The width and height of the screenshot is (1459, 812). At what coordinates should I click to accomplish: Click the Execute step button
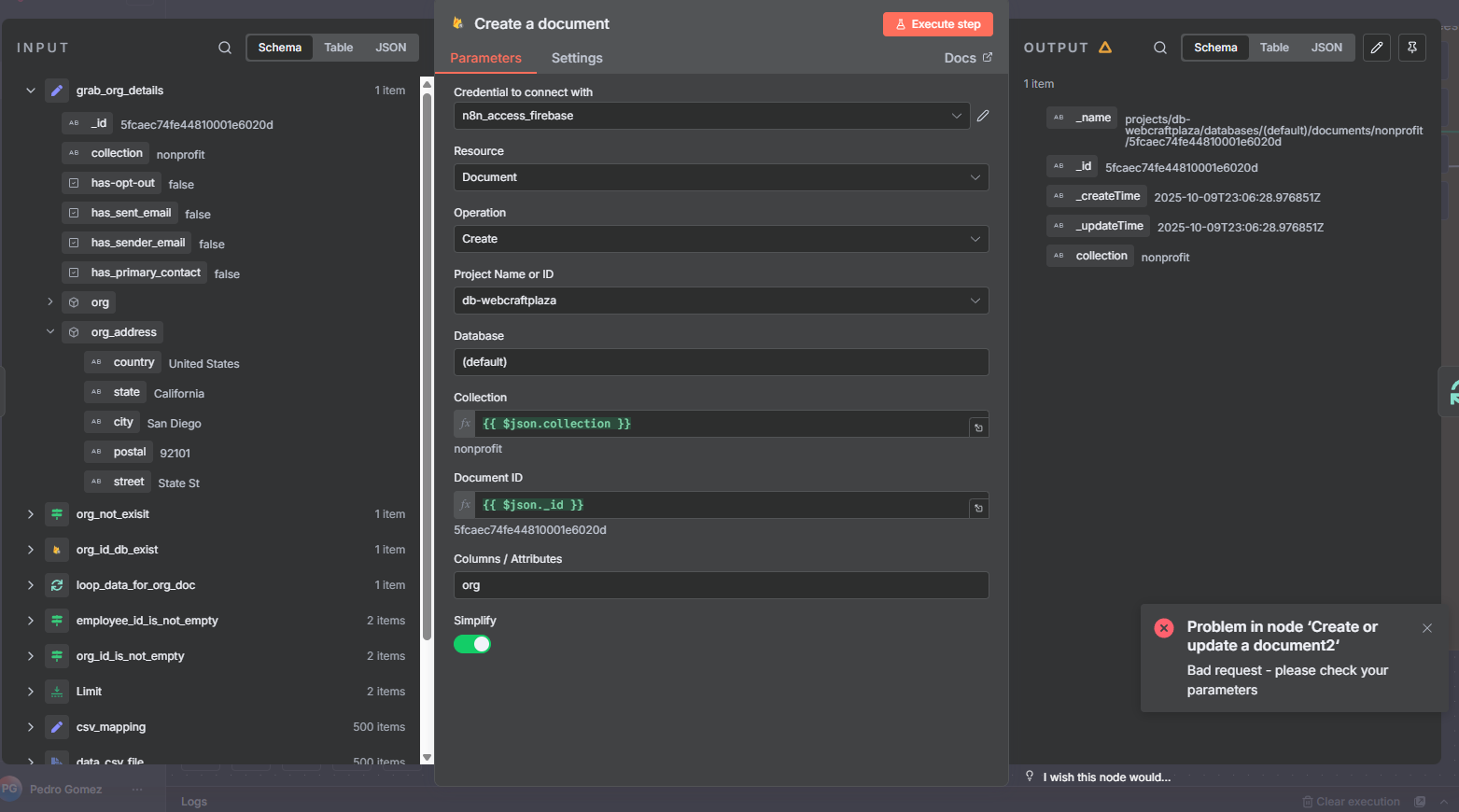[937, 24]
